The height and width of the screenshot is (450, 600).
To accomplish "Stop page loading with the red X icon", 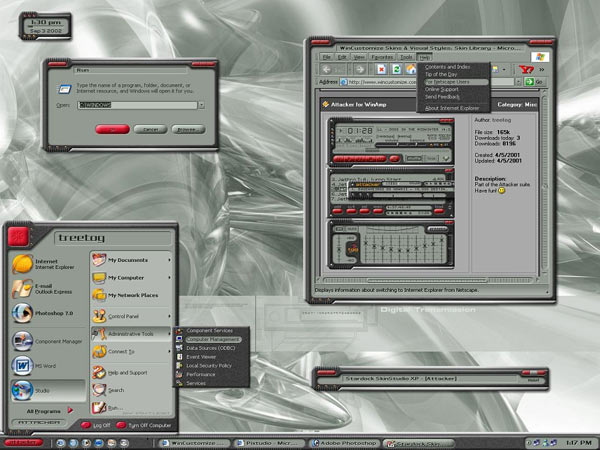I will (x=381, y=69).
